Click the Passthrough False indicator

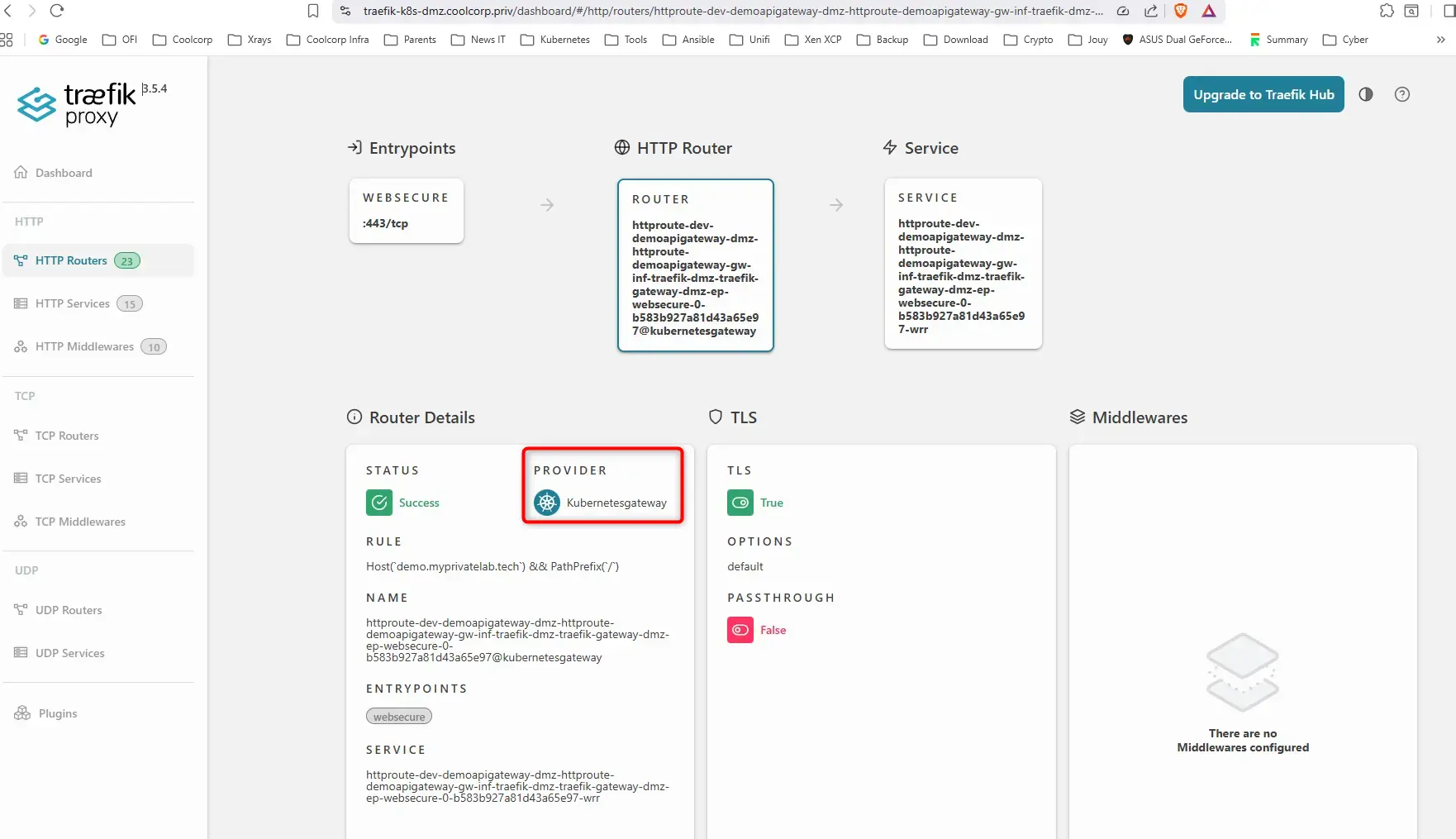[x=740, y=630]
